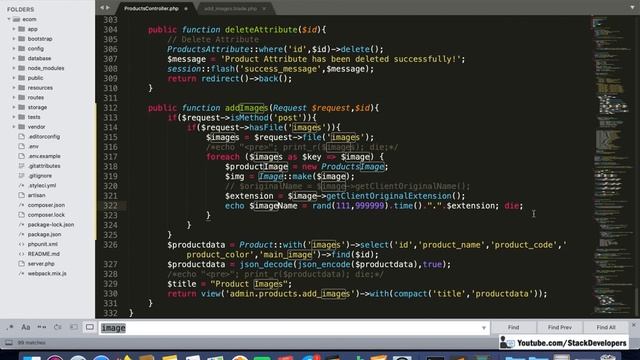This screenshot has height=360, width=640.
Task: Toggle highlight matches option
Action: 90,327
